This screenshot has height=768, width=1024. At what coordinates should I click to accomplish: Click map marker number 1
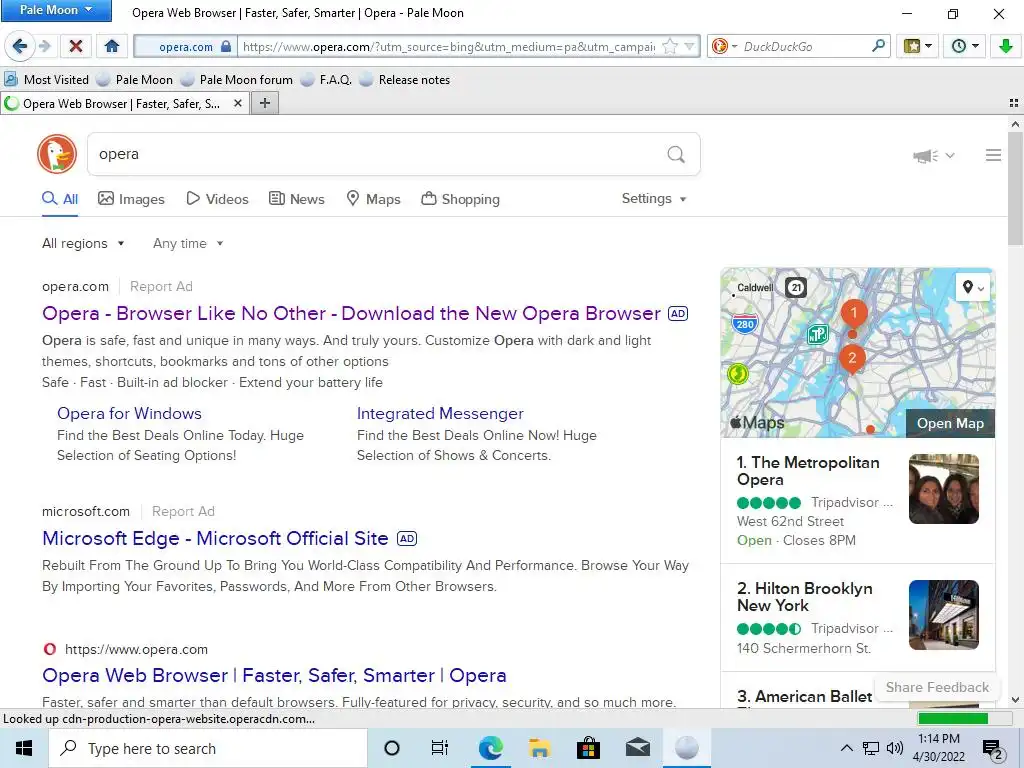(854, 314)
